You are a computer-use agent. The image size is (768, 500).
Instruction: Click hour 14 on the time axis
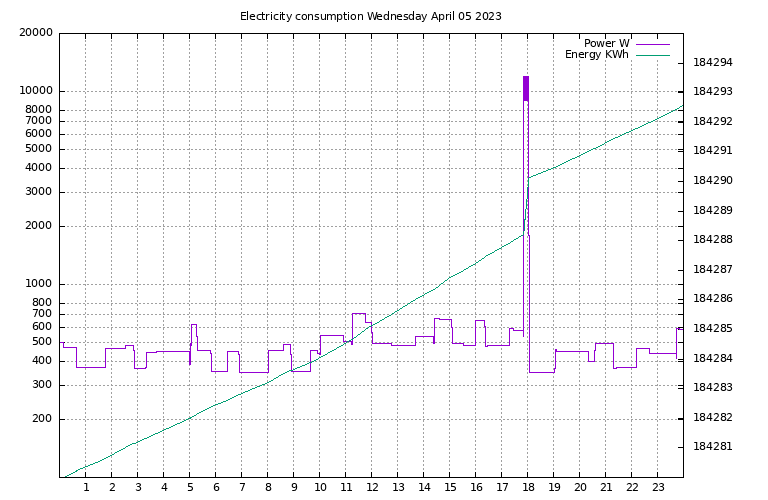424,487
